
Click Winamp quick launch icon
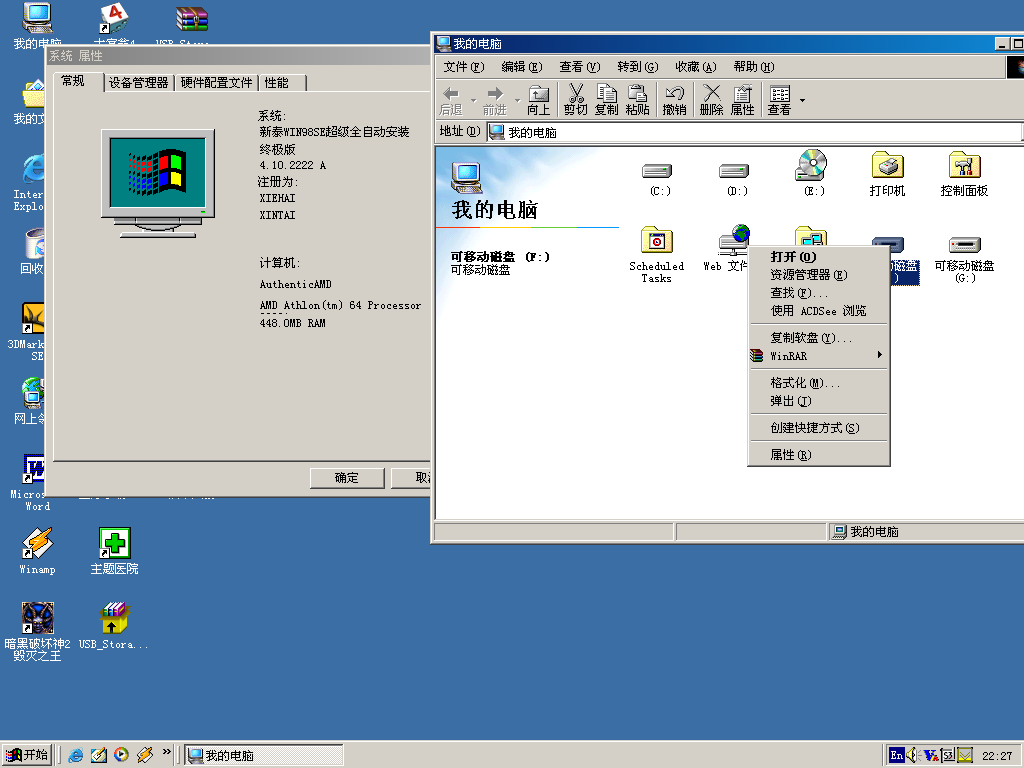click(x=145, y=755)
